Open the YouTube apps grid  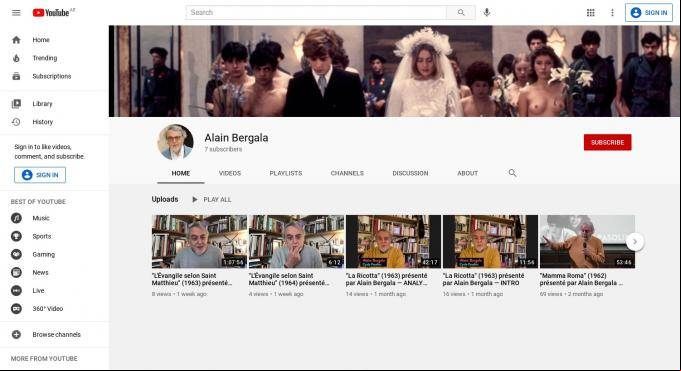click(590, 13)
